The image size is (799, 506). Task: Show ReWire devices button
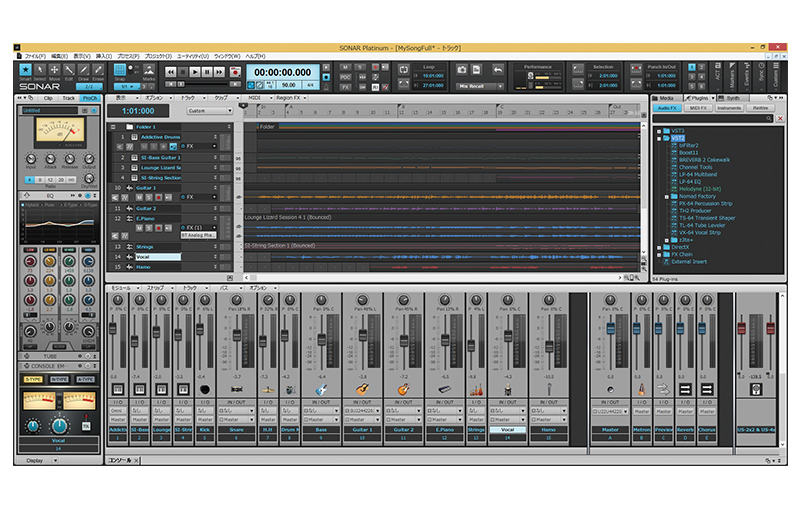point(760,108)
